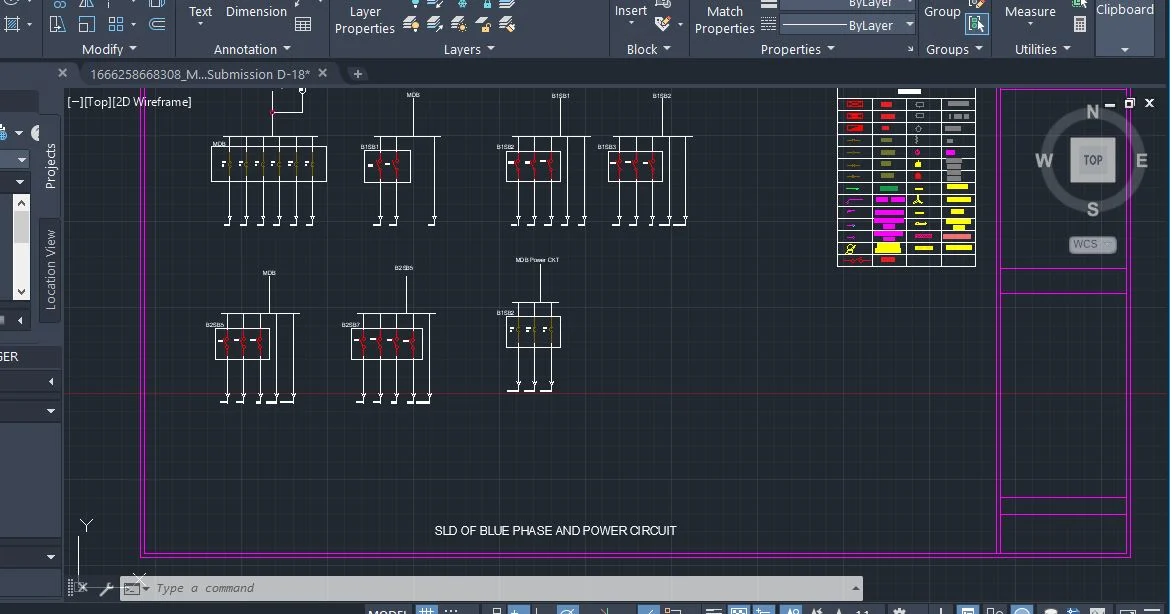Expand the Layers panel dropdown
This screenshot has height=614, width=1172.
pyautogui.click(x=491, y=49)
